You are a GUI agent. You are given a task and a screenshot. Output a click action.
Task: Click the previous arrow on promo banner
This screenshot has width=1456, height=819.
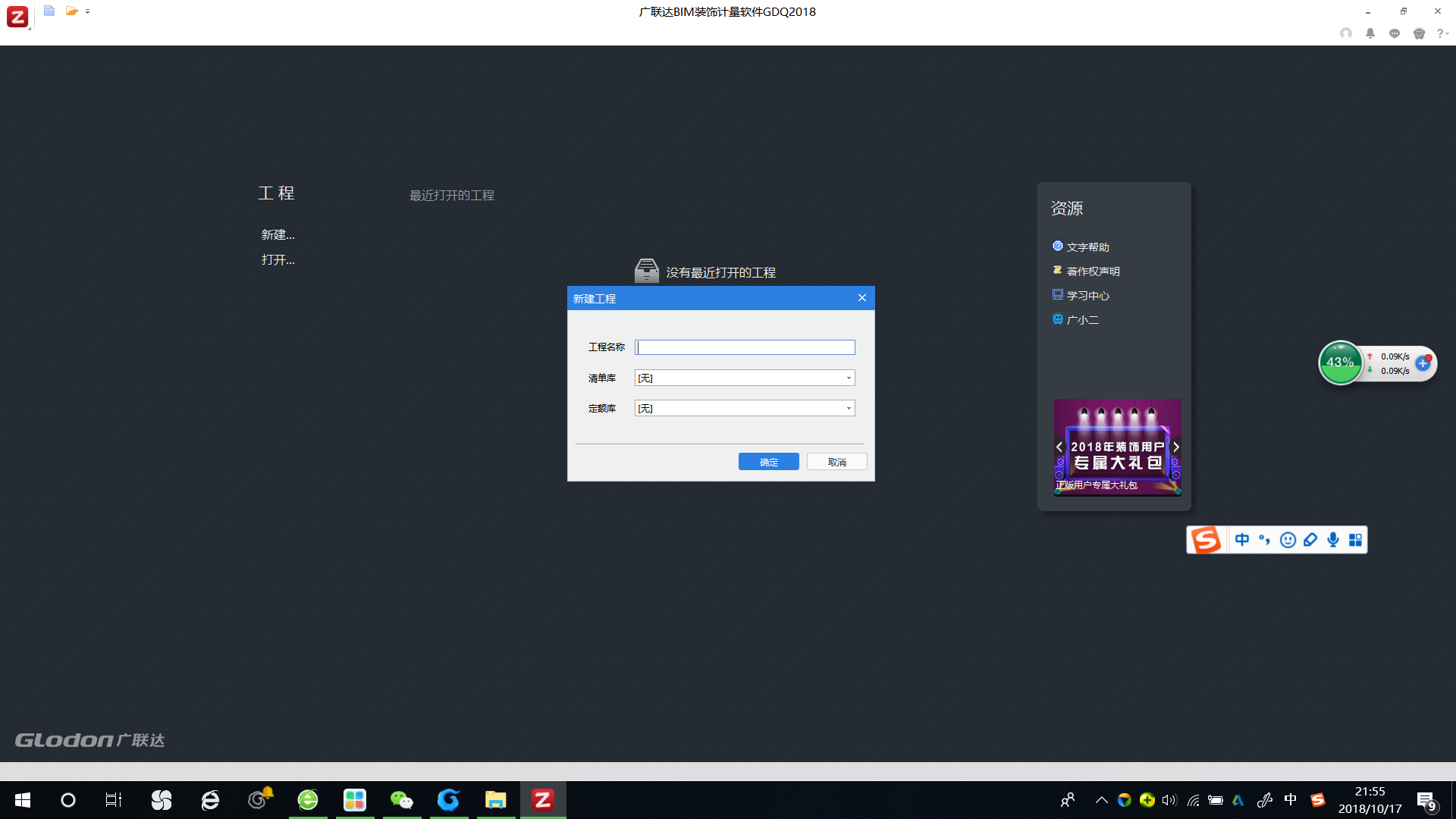coord(1059,447)
